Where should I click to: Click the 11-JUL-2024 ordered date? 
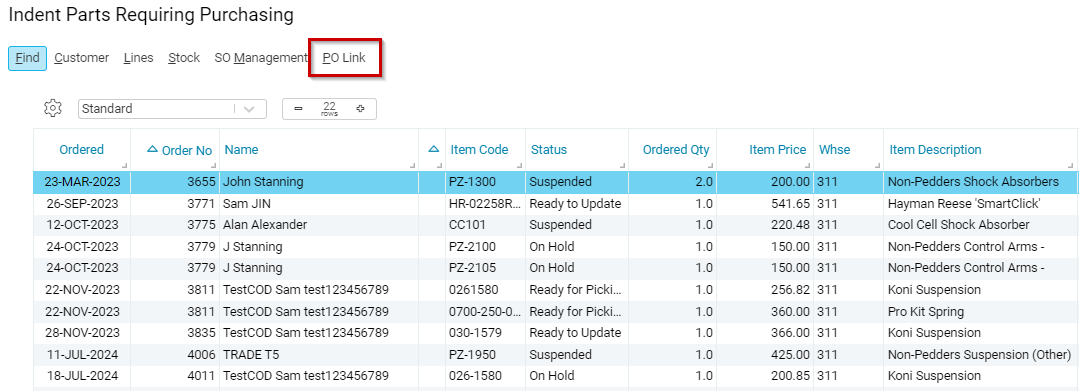(83, 355)
